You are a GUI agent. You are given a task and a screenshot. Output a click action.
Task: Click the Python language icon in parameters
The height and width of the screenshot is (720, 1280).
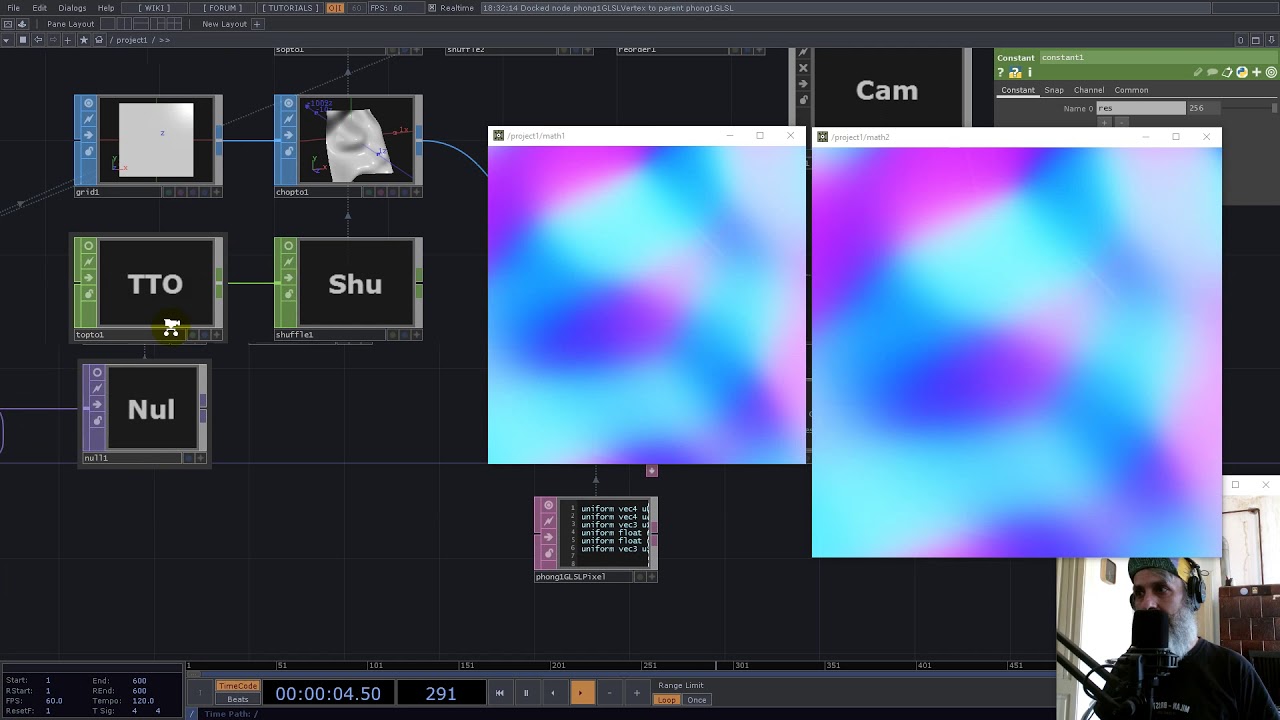(1242, 72)
